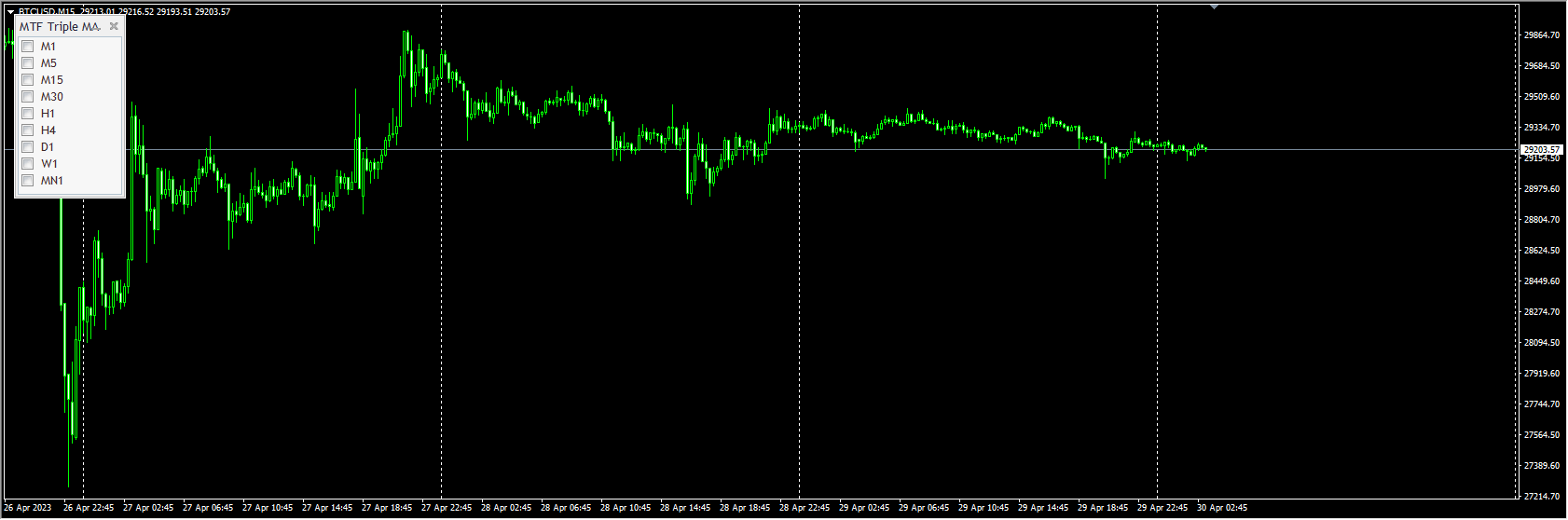
Task: Toggle the M15 timeframe checkbox
Action: (28, 80)
